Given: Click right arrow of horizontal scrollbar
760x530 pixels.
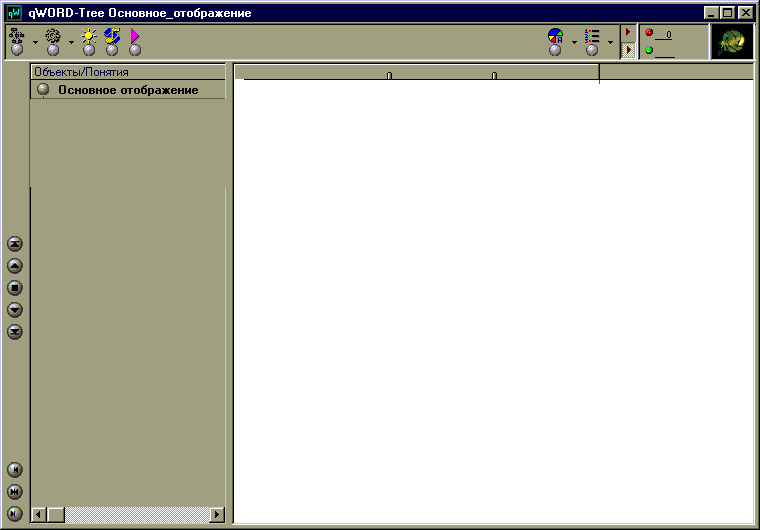Looking at the screenshot, I should 217,514.
